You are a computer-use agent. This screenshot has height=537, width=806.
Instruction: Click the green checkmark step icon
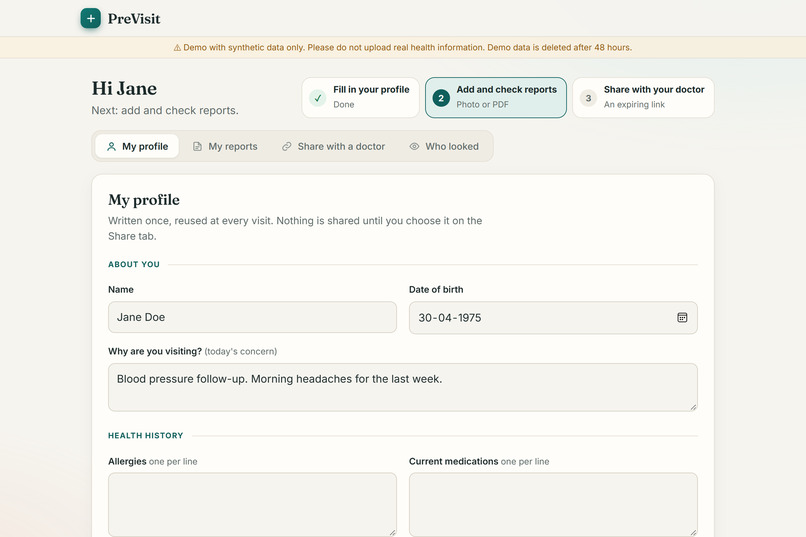pyautogui.click(x=318, y=98)
